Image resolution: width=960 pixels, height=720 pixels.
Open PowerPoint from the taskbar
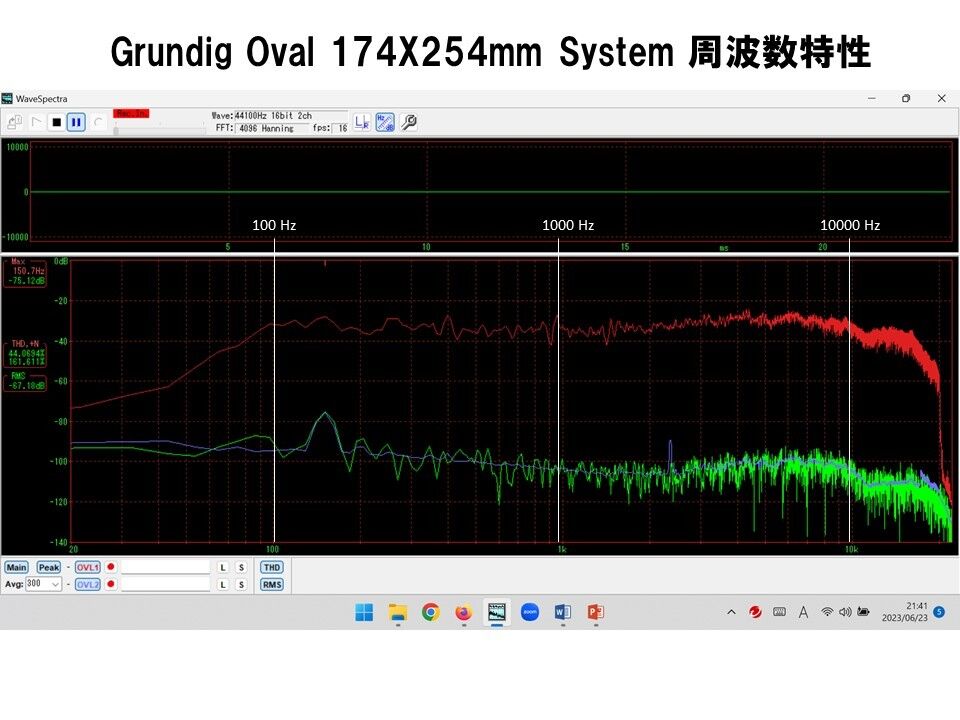596,612
